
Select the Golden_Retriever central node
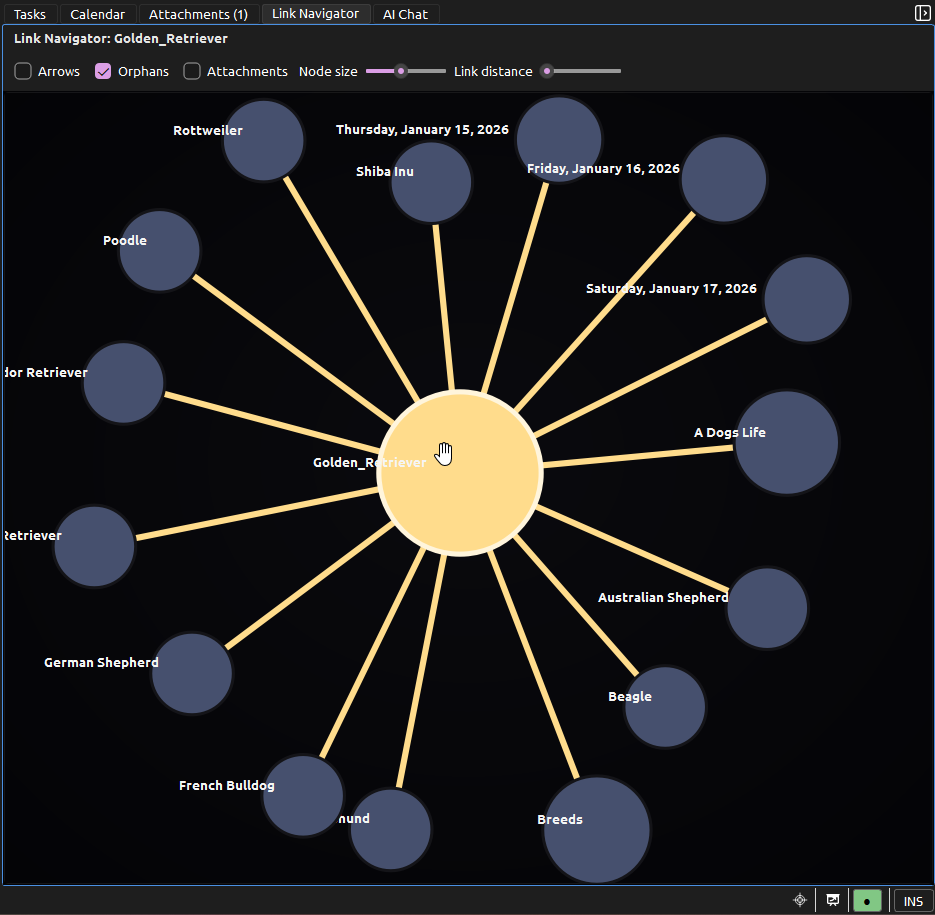pos(460,470)
